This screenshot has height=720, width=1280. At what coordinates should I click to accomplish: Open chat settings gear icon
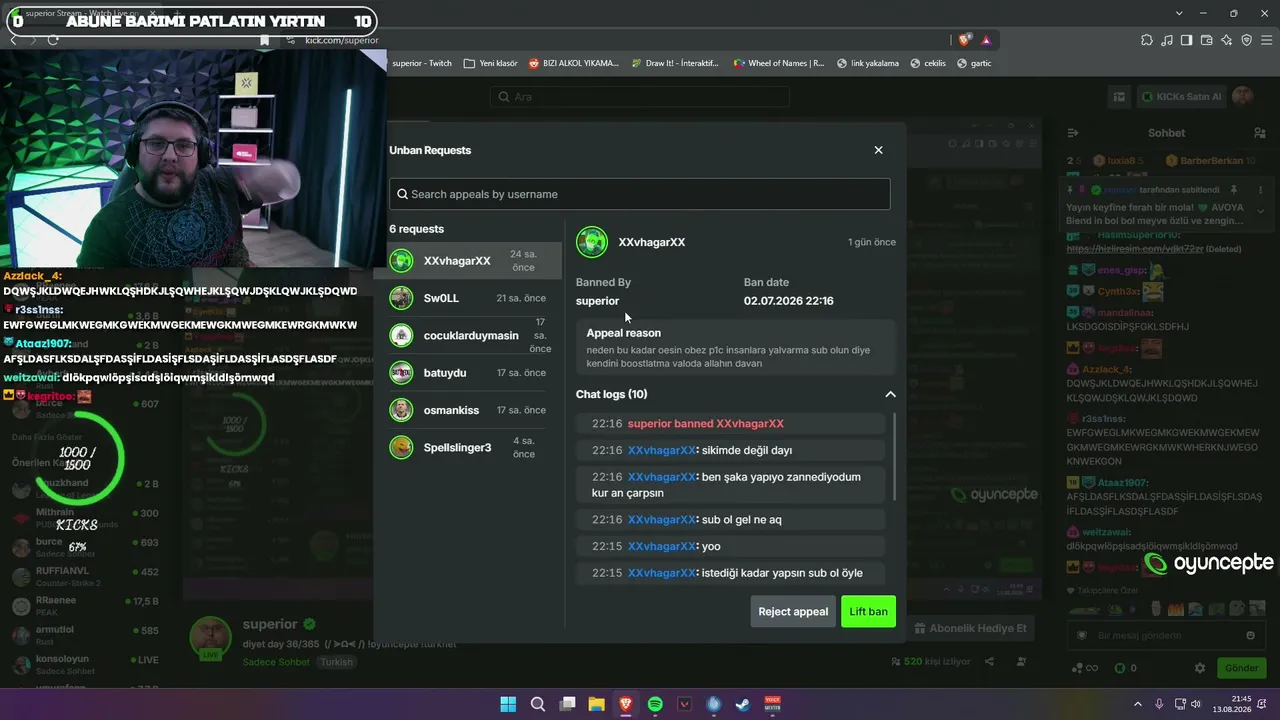[x=1200, y=668]
